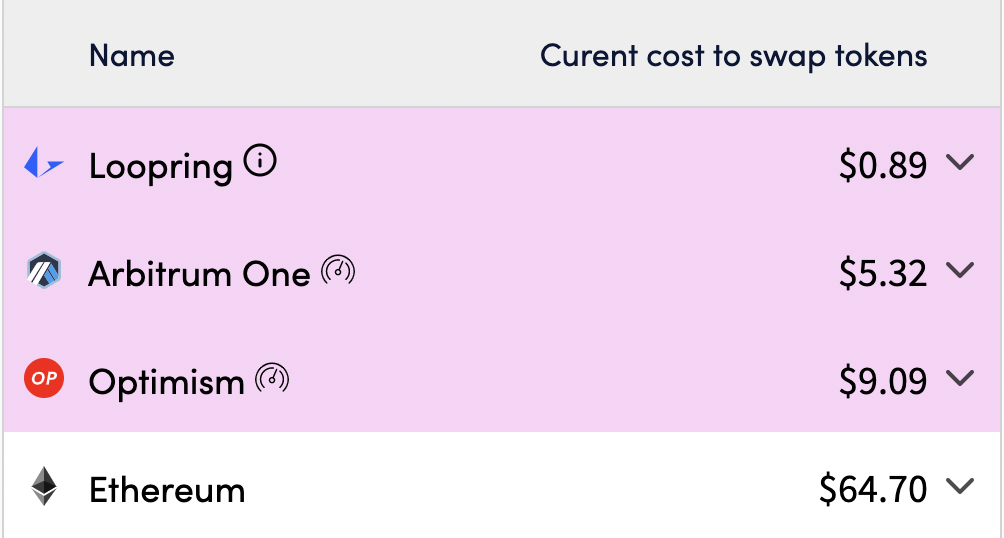Screen dimensions: 1004x538
Task: Click the gauge icon next to Optimism
Action: [272, 378]
